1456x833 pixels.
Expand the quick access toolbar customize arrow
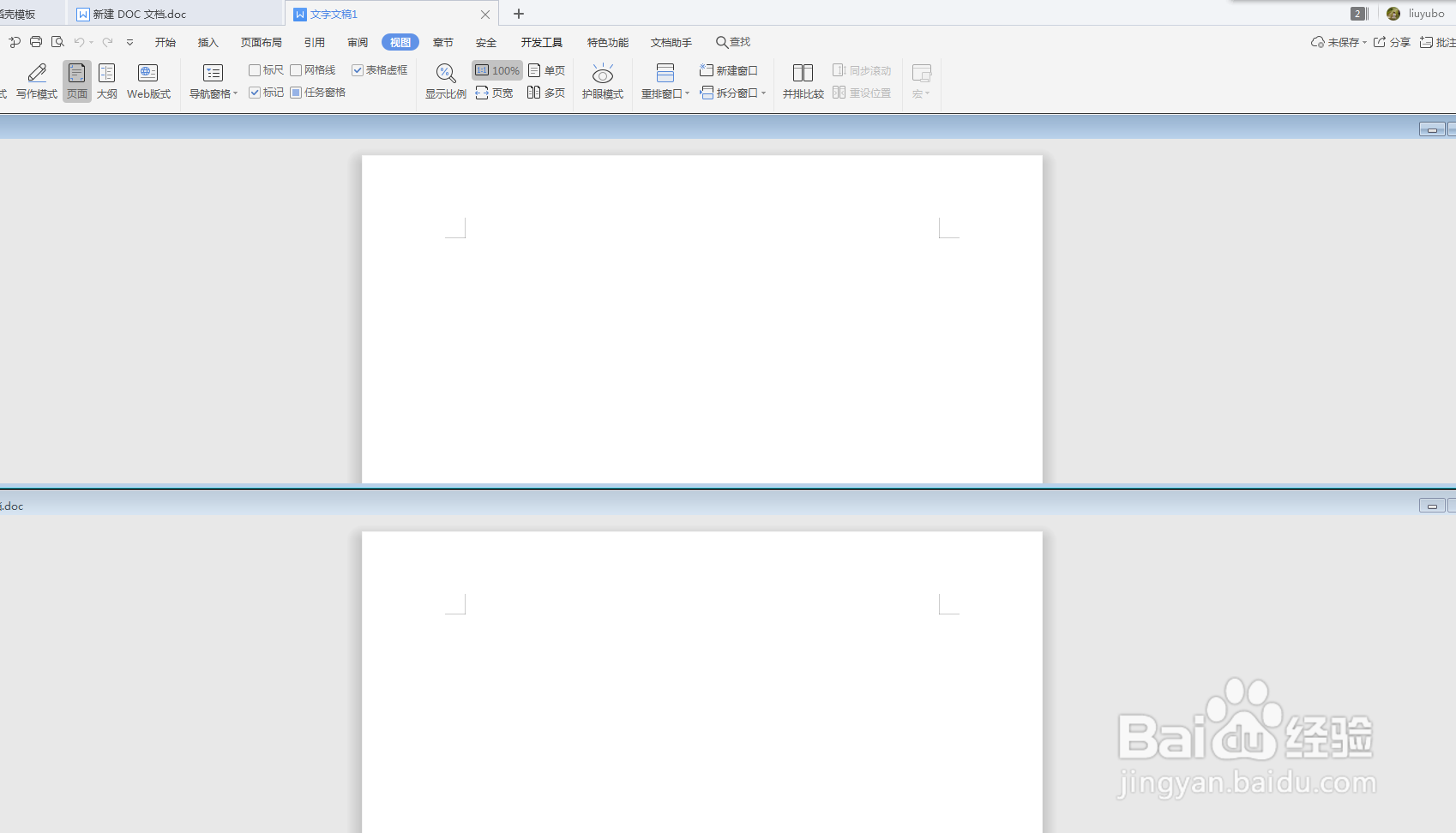[129, 42]
